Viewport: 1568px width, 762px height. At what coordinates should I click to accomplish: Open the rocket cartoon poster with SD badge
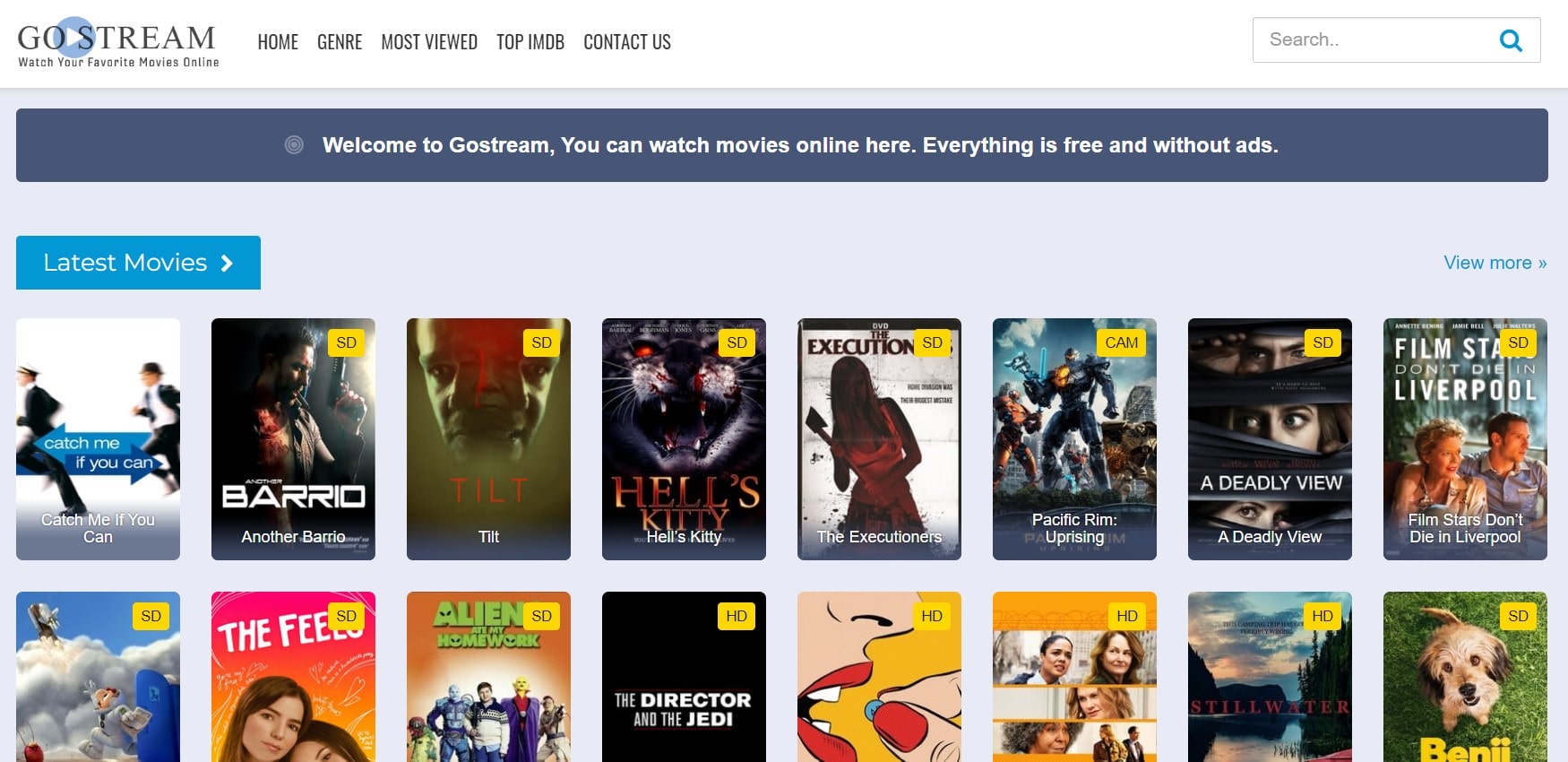98,677
